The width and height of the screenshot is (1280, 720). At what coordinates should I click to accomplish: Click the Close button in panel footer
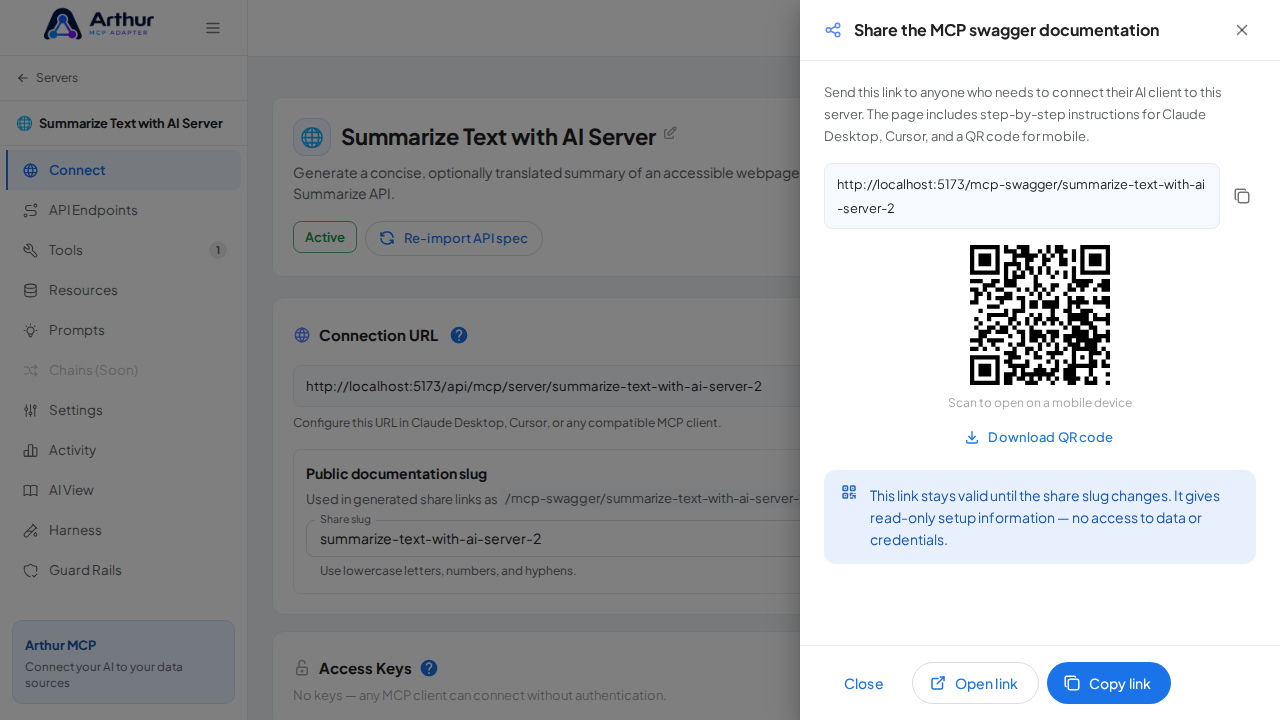(x=864, y=683)
